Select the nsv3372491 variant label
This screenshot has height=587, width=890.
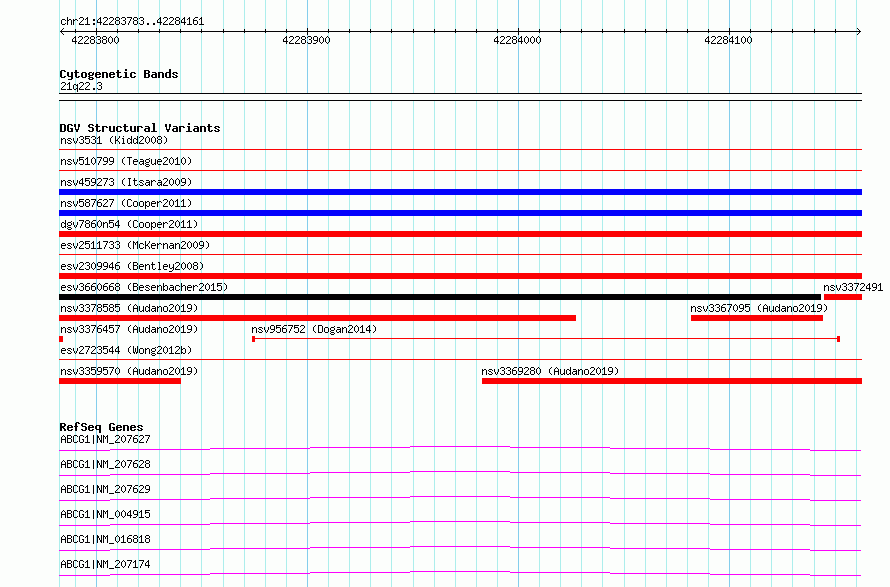click(x=853, y=287)
